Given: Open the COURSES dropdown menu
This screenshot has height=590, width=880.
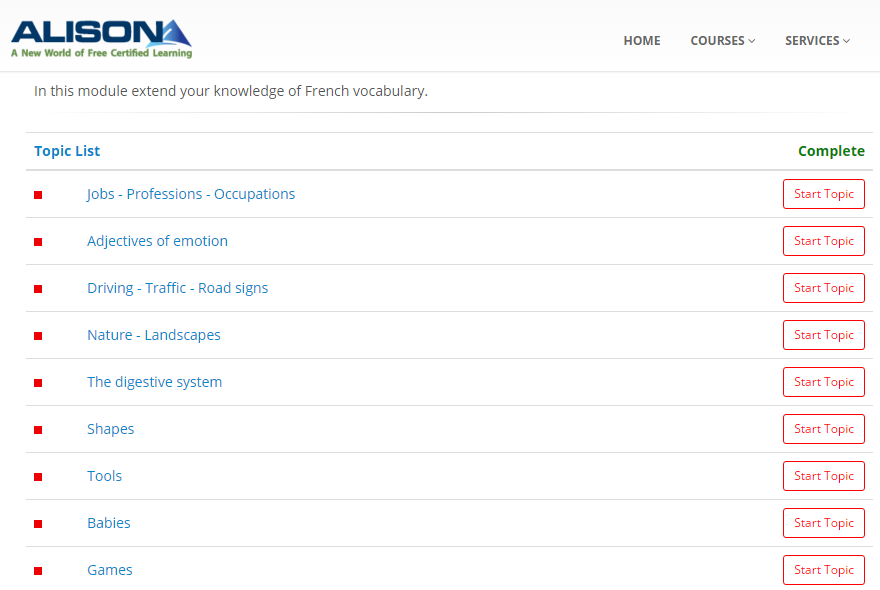Looking at the screenshot, I should click(x=722, y=41).
